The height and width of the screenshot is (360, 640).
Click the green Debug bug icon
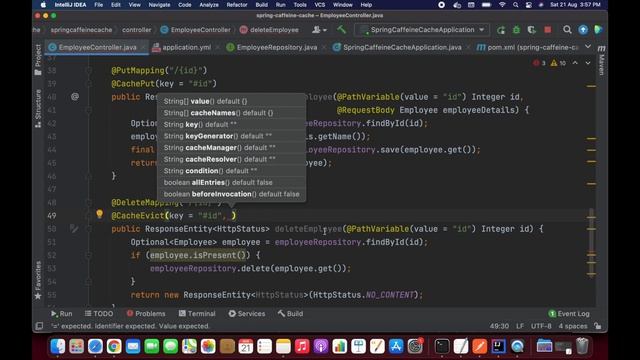tap(516, 30)
